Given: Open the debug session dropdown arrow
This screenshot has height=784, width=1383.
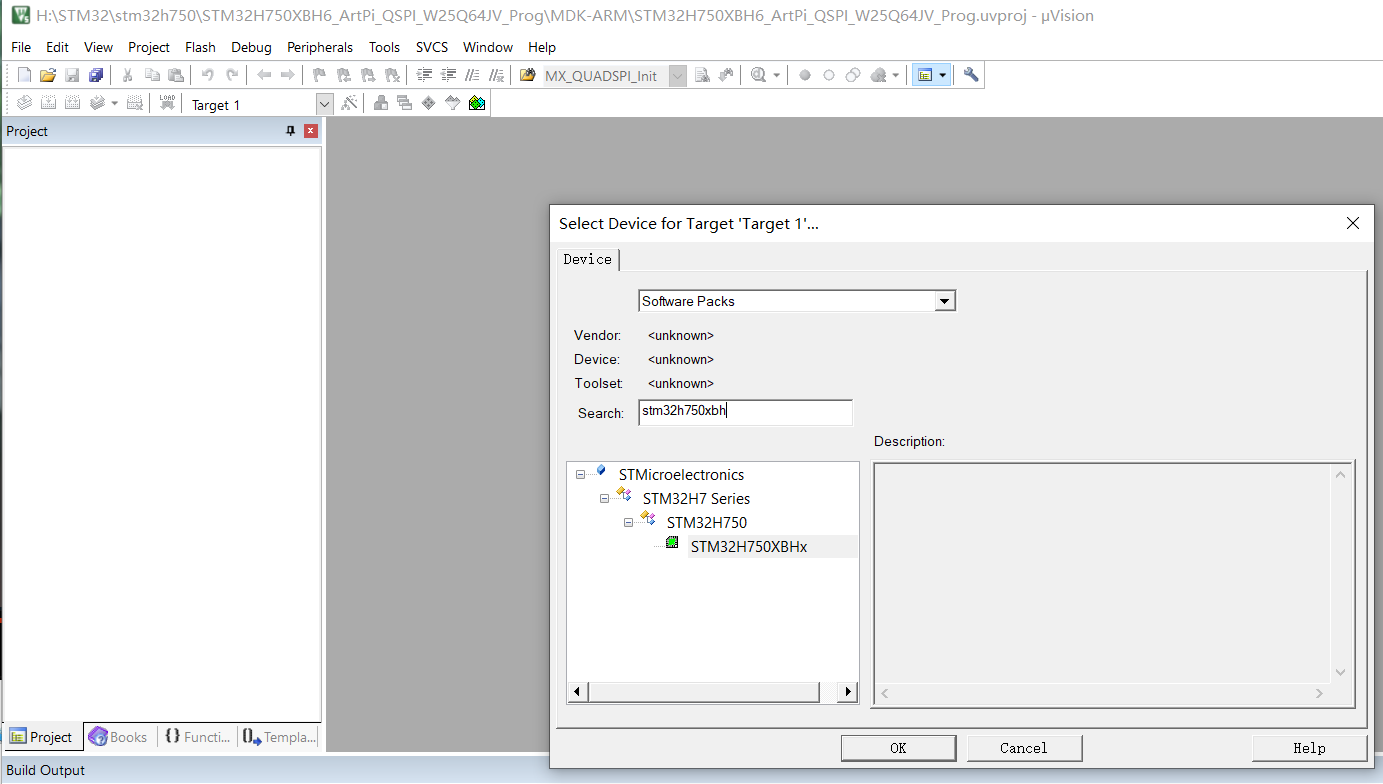Looking at the screenshot, I should coord(776,75).
